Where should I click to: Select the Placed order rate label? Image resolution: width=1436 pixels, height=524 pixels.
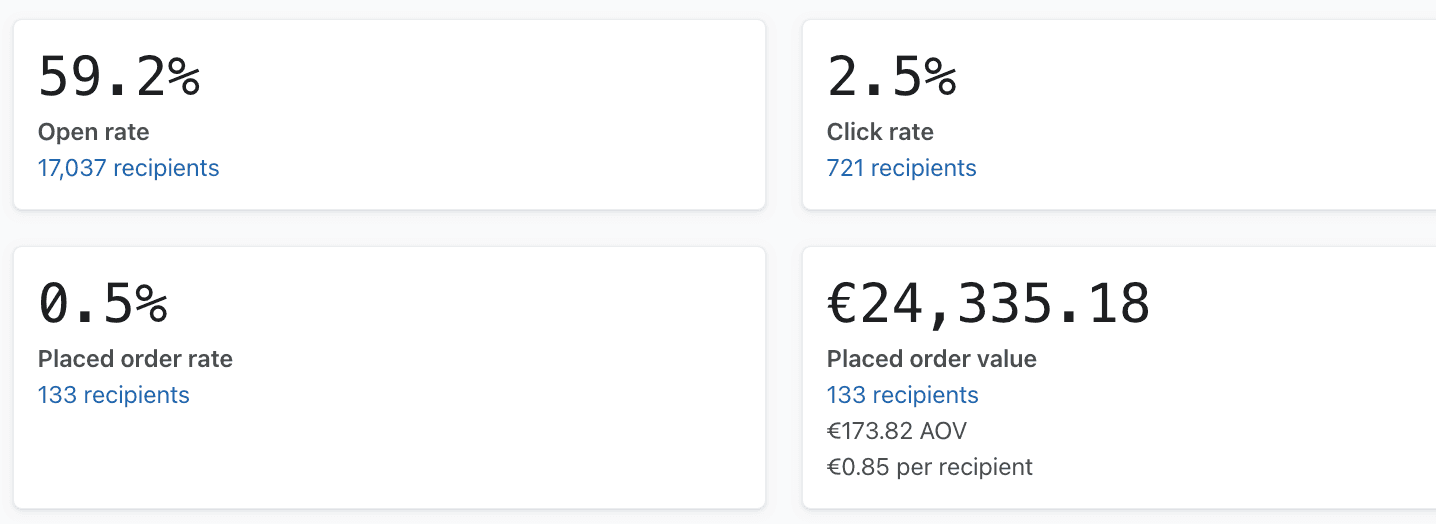[x=135, y=359]
